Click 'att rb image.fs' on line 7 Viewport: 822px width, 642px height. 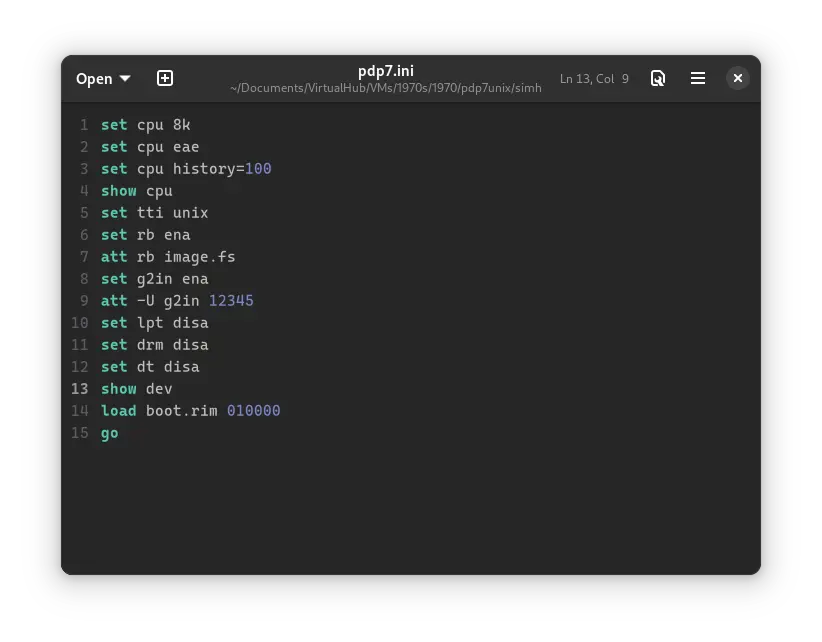point(168,256)
